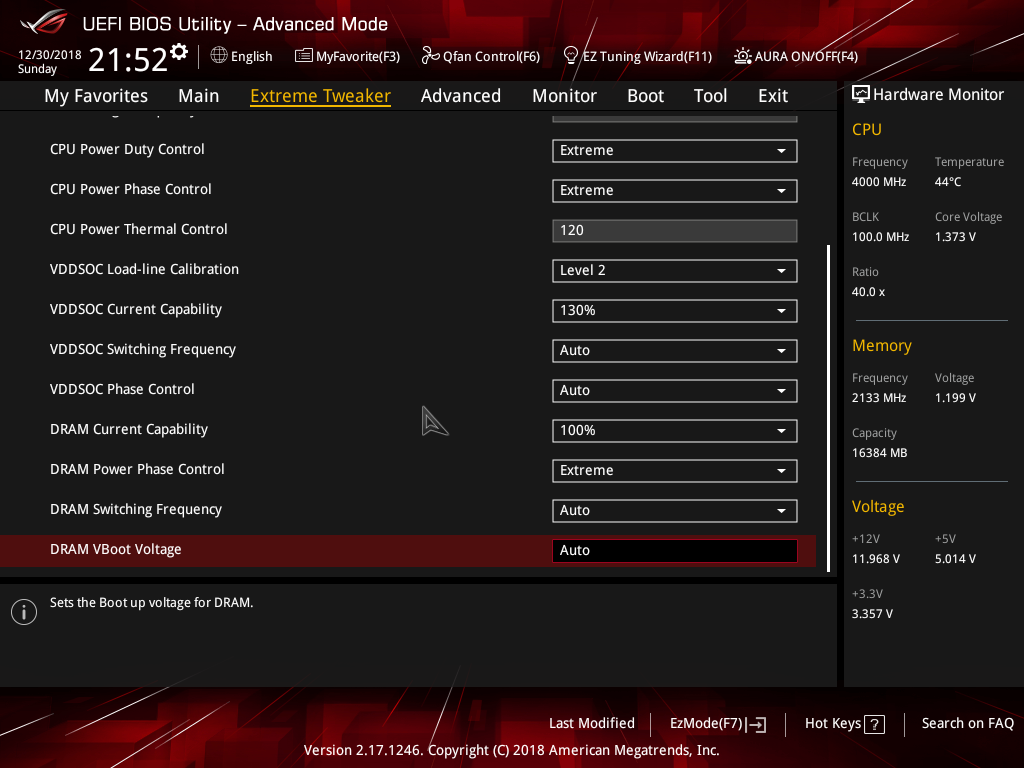Switch to My Favorites tab
The image size is (1024, 768).
click(96, 96)
